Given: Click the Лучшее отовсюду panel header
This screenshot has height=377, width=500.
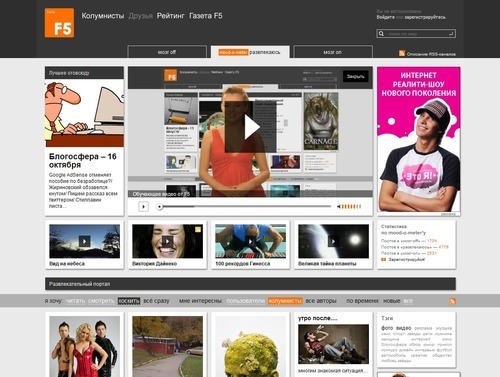Looking at the screenshot, I should pyautogui.click(x=84, y=73).
